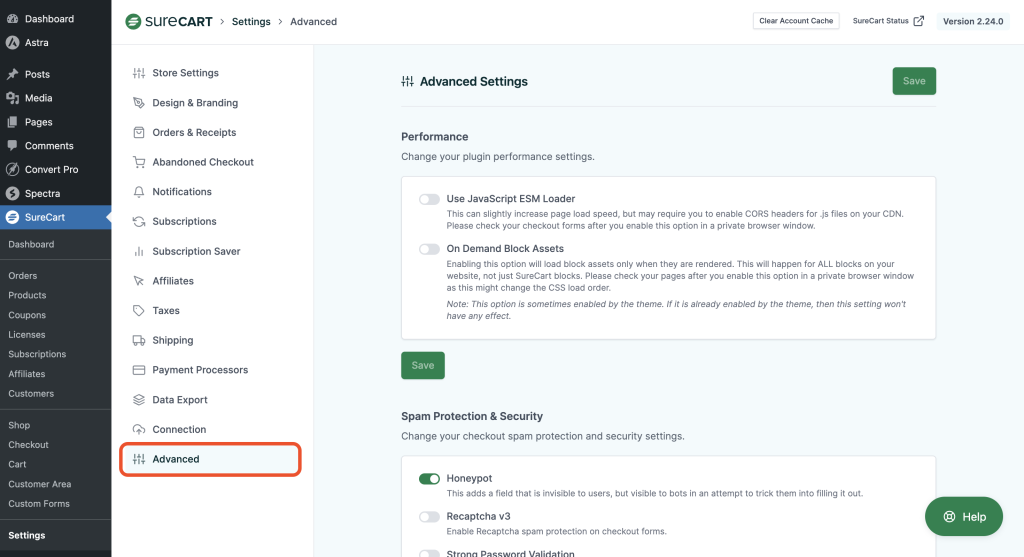
Task: Select the SureCart Dashboard submenu item
Action: coord(31,244)
